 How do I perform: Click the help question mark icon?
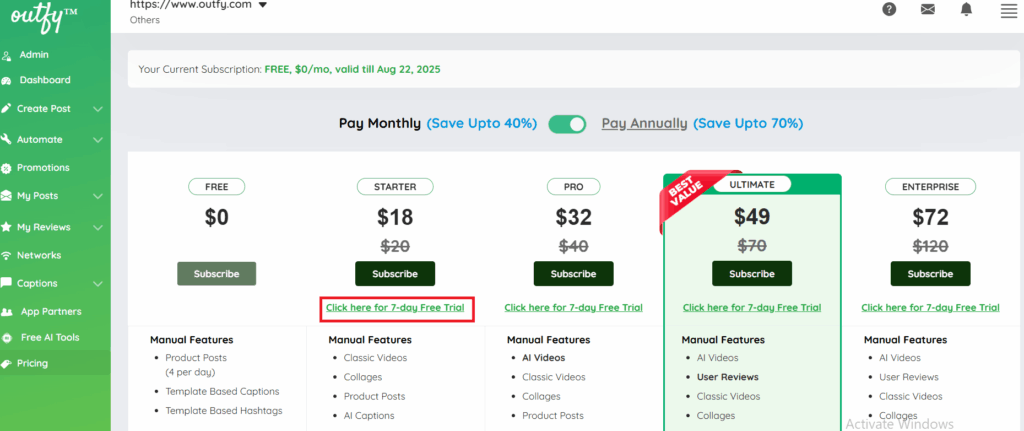tap(889, 10)
